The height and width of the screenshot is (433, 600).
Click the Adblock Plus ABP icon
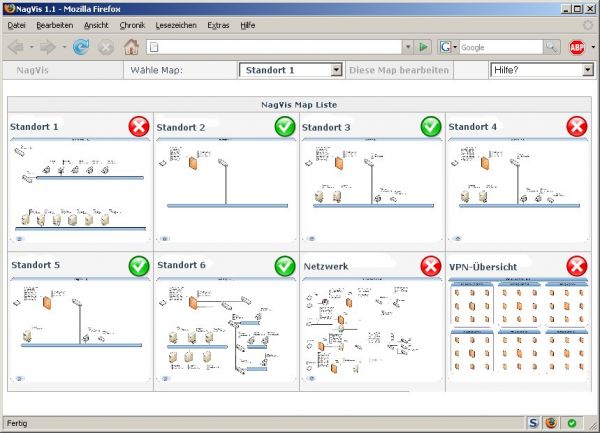click(577, 47)
